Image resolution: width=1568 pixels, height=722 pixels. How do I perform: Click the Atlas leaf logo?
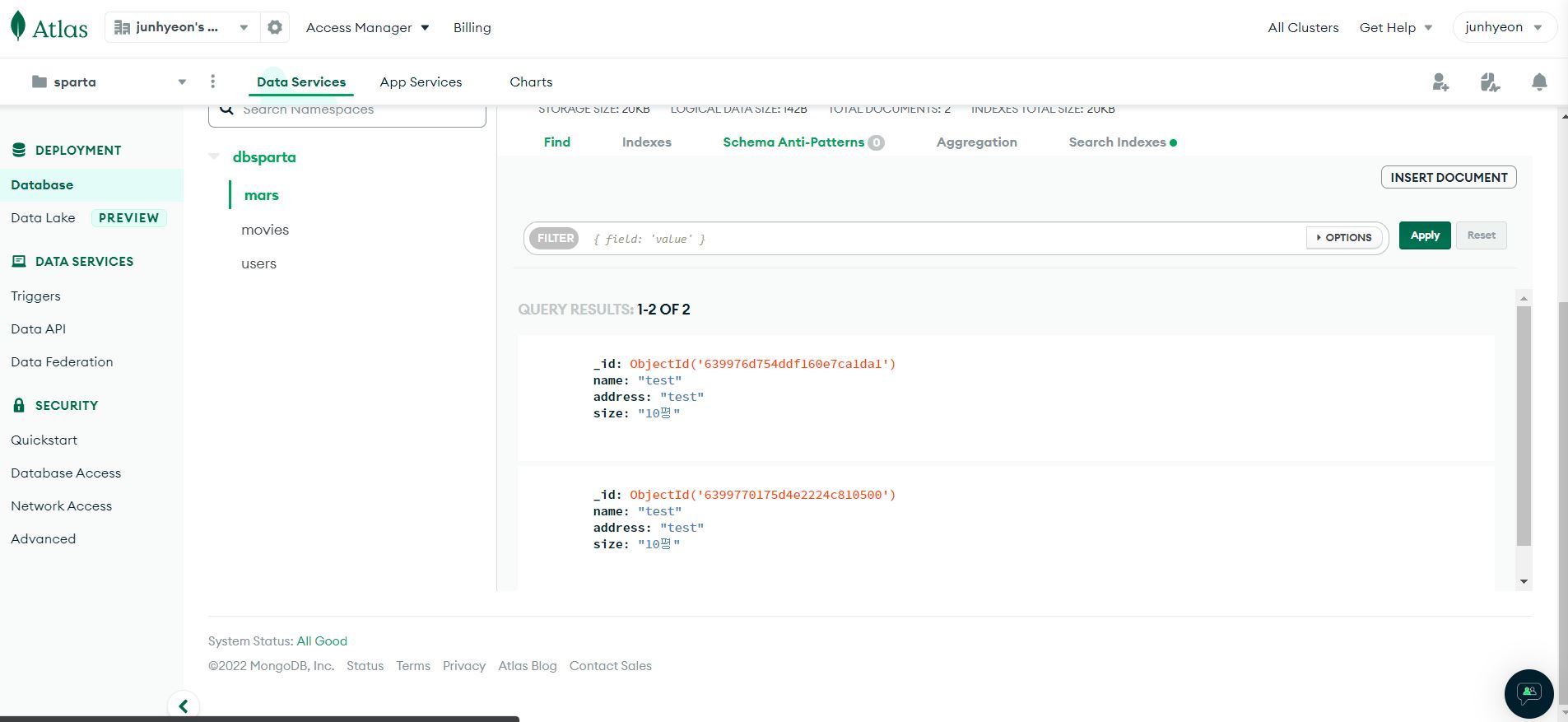tap(18, 26)
